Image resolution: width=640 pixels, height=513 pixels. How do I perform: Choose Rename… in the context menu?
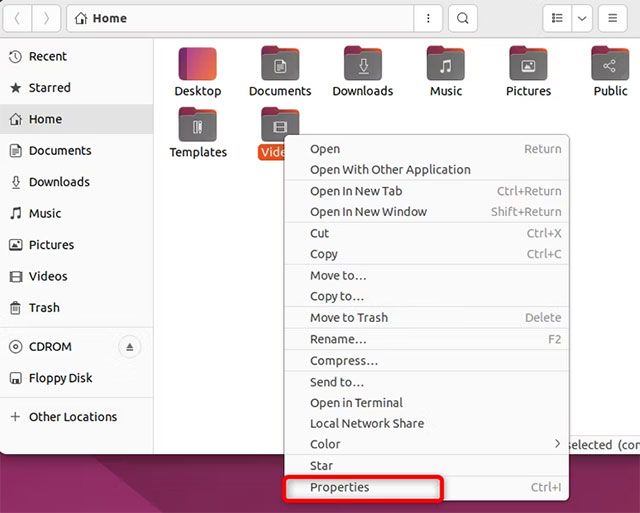point(427,339)
